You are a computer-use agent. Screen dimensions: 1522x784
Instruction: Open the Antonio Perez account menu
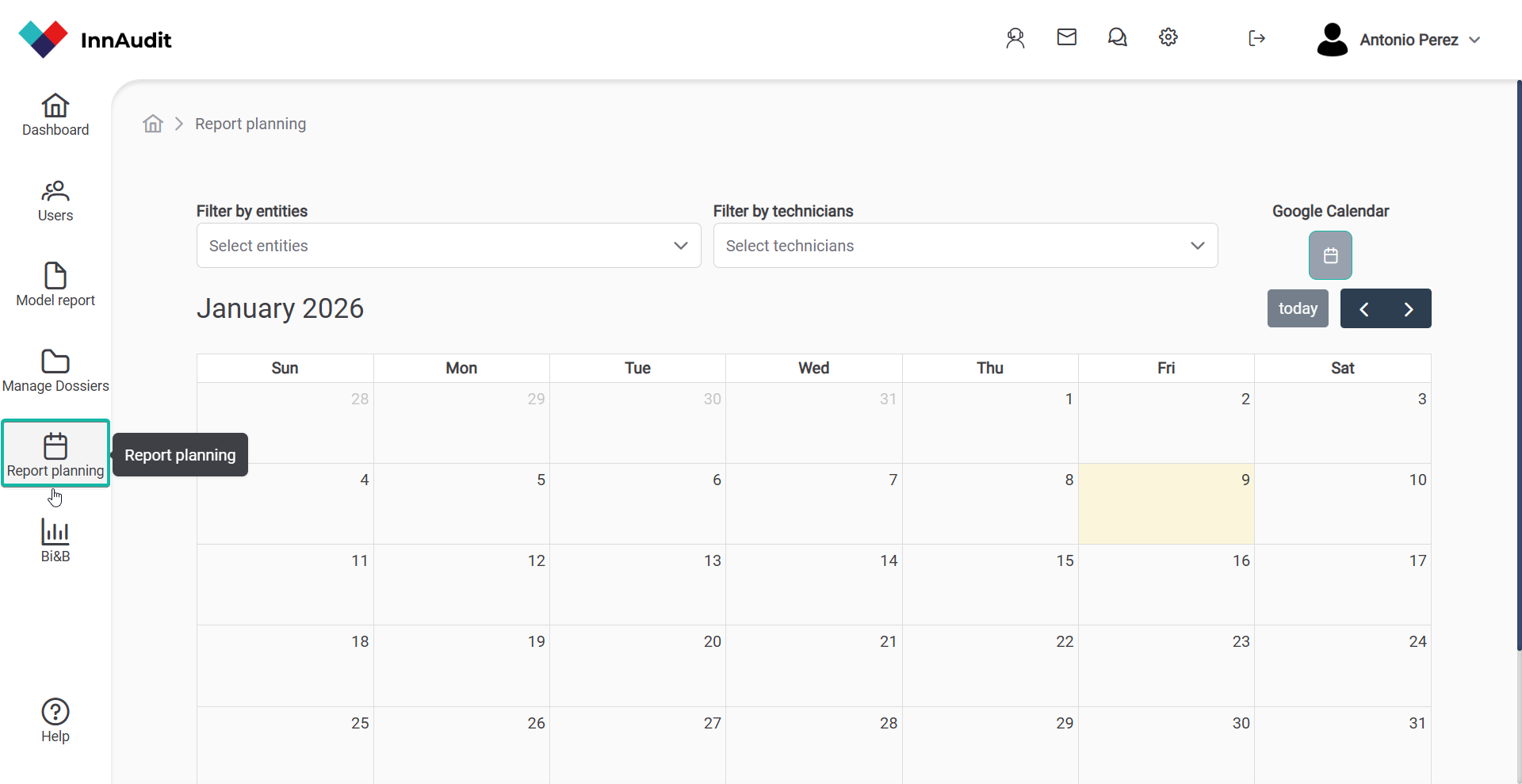tap(1399, 40)
